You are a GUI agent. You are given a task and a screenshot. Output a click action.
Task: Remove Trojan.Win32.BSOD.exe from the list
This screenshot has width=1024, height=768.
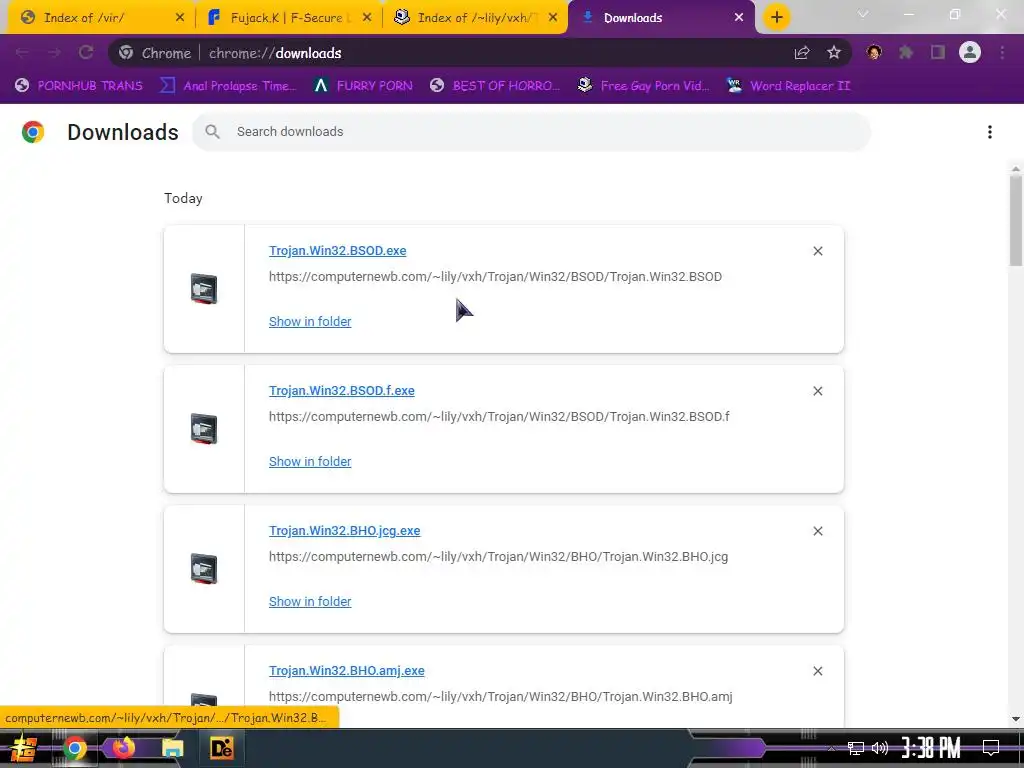(x=818, y=251)
